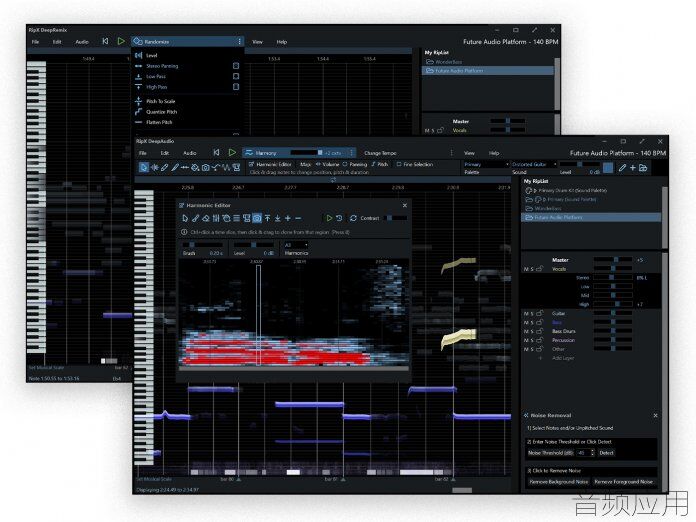Adjust the Master level slider in DeepAudio
Image resolution: width=696 pixels, height=522 pixels.
click(x=613, y=260)
